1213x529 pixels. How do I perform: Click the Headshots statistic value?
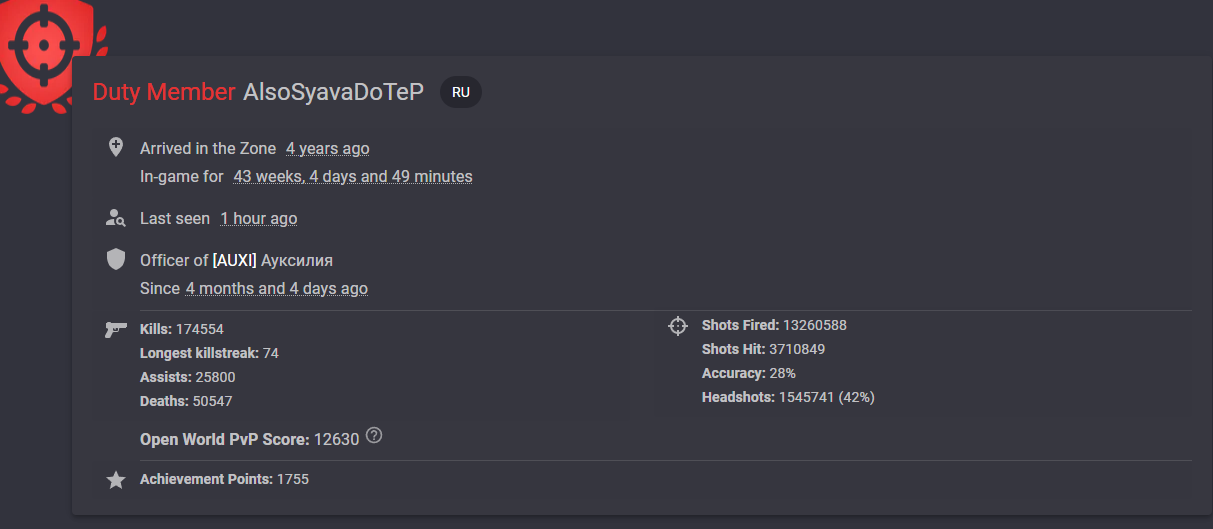[827, 397]
